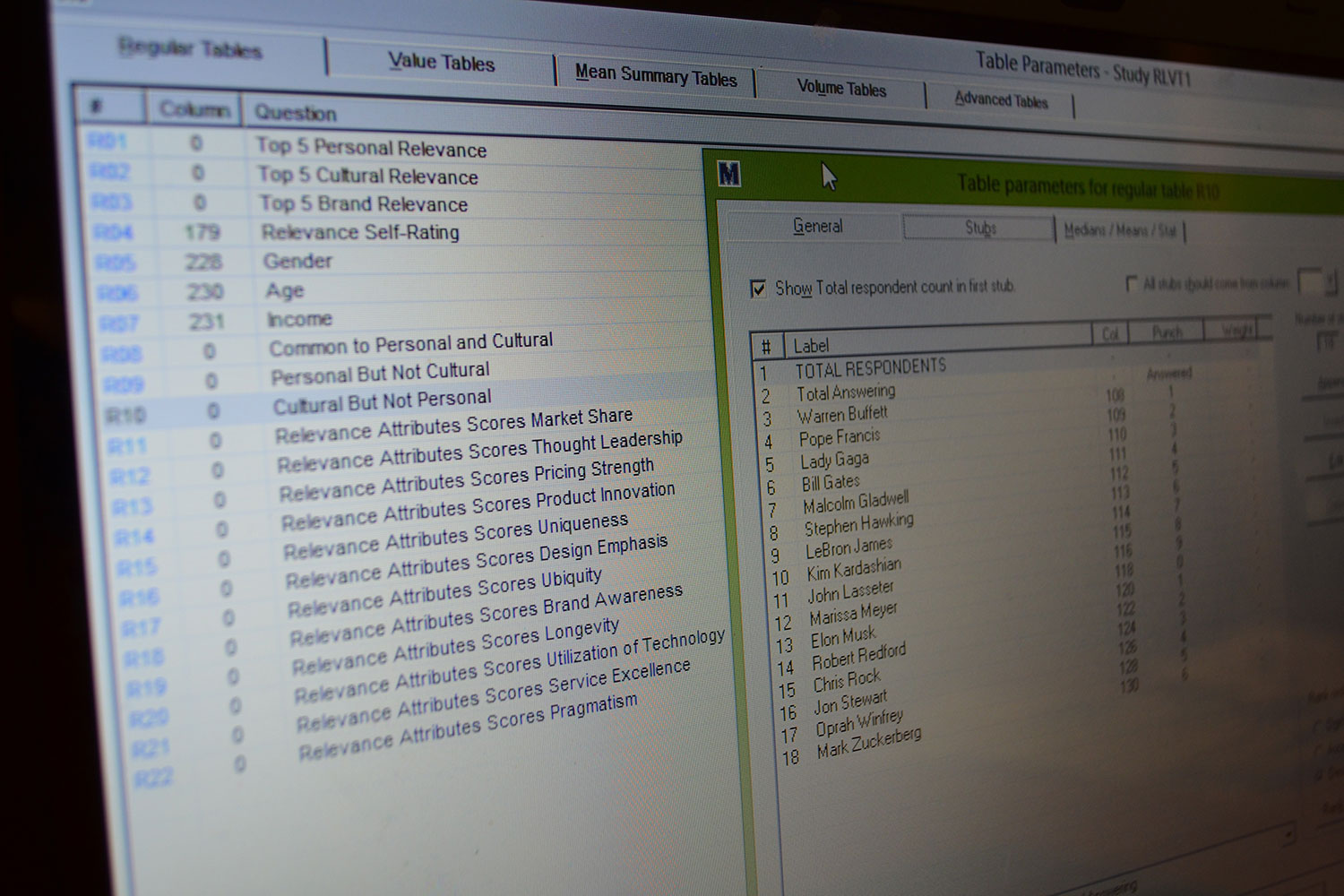This screenshot has width=1344, height=896.
Task: Toggle Show Total respondent count checkbox
Action: (758, 289)
